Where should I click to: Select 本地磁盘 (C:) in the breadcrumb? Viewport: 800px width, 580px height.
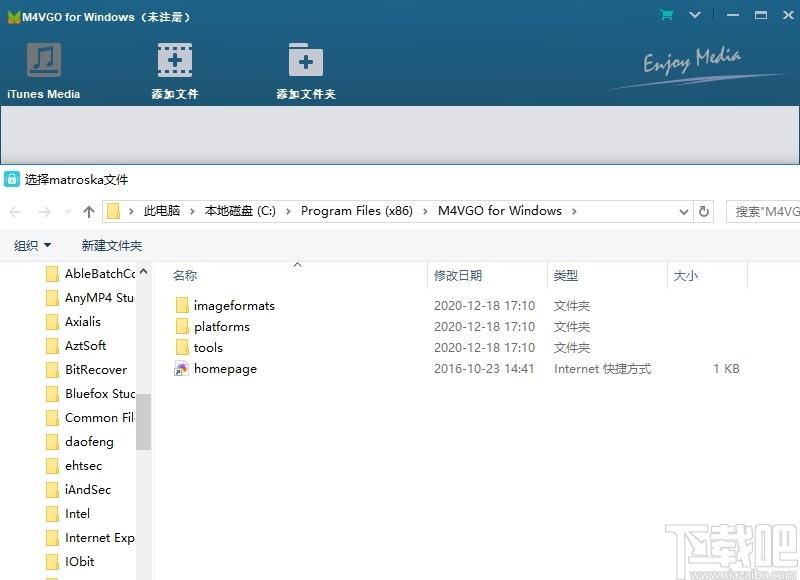[x=240, y=211]
